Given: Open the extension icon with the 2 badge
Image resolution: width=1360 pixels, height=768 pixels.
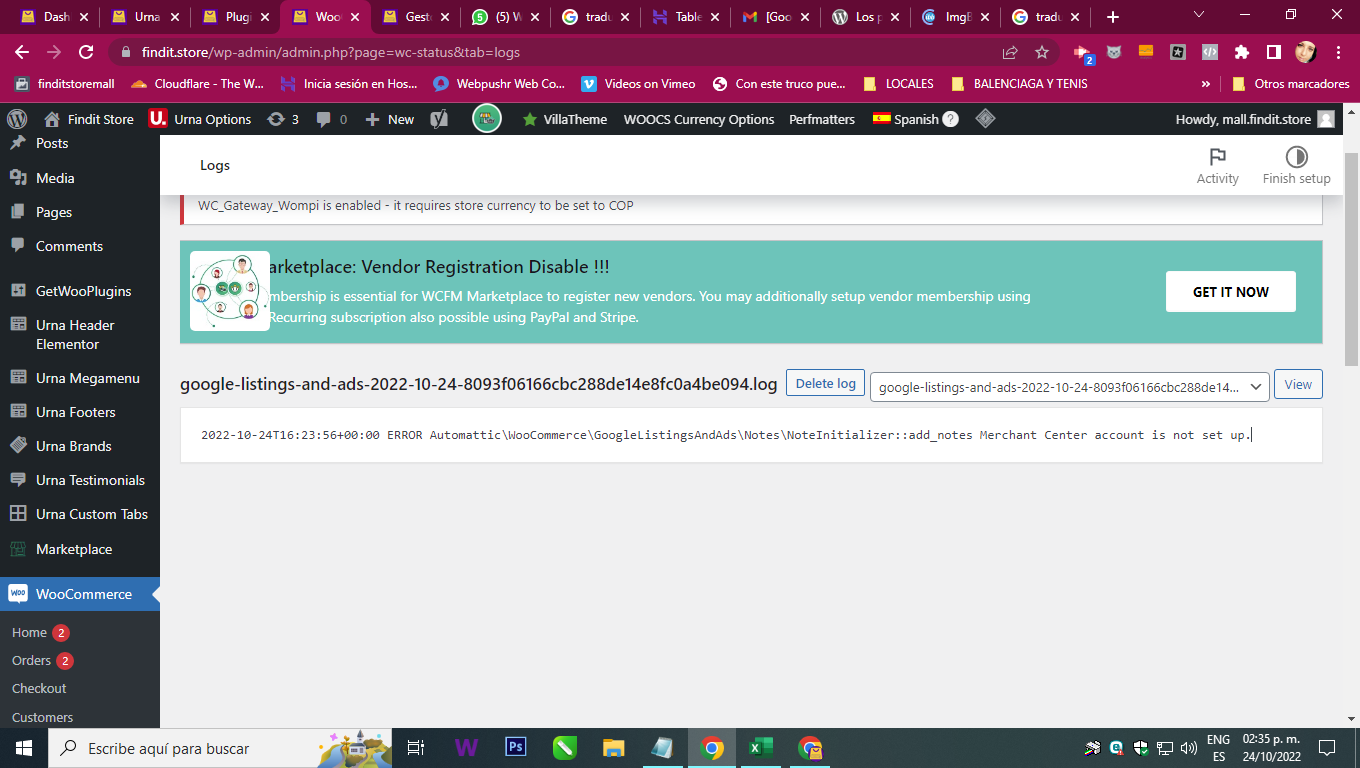Looking at the screenshot, I should click(1082, 53).
